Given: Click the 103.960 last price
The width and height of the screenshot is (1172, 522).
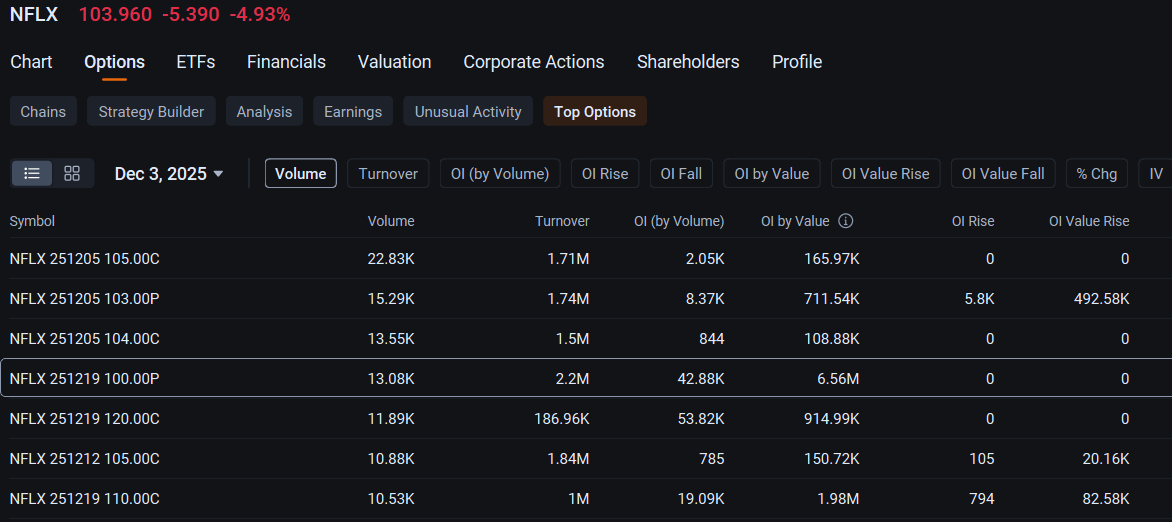Looking at the screenshot, I should 115,13.
